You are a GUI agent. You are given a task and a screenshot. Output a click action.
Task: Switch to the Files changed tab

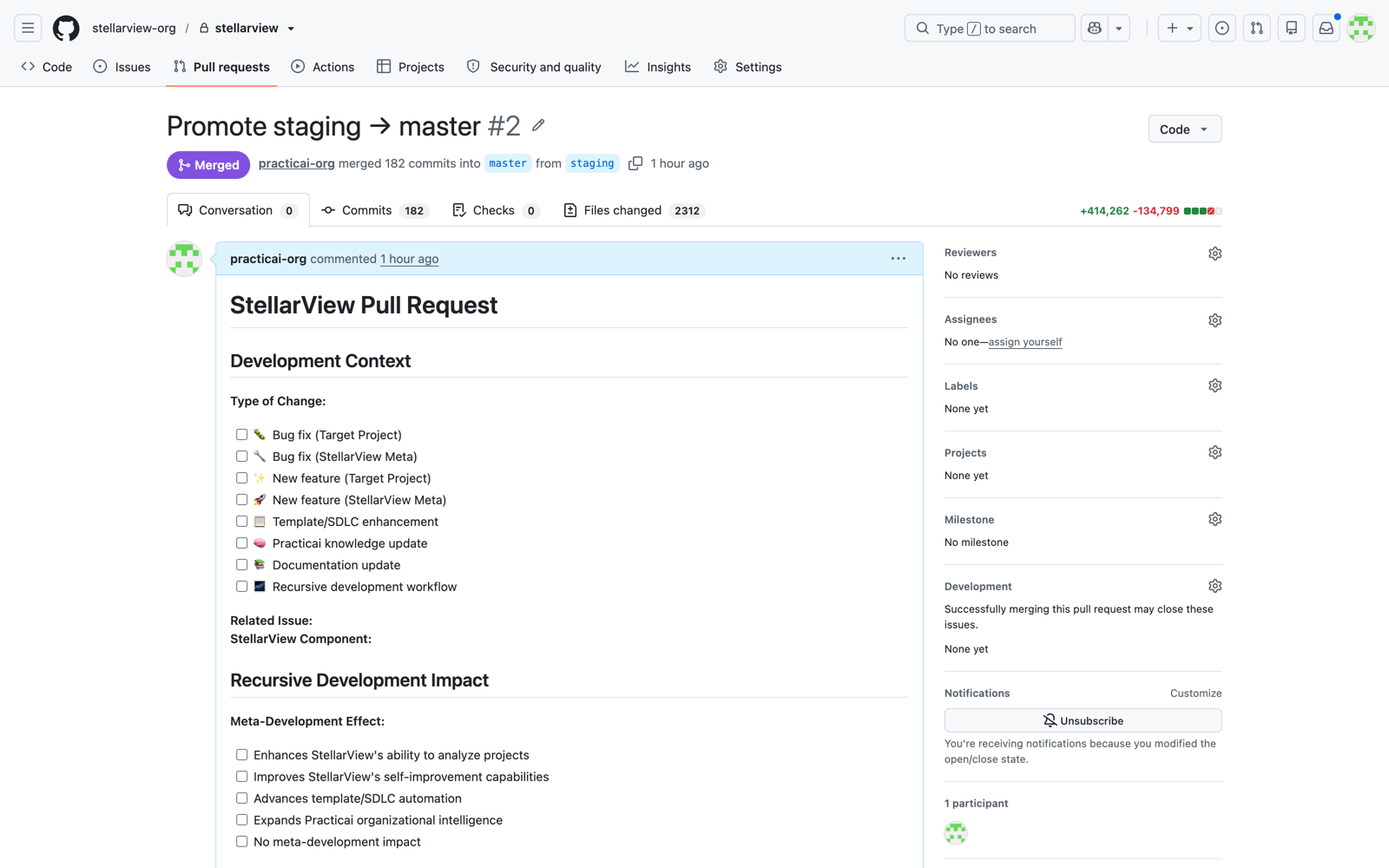(633, 210)
